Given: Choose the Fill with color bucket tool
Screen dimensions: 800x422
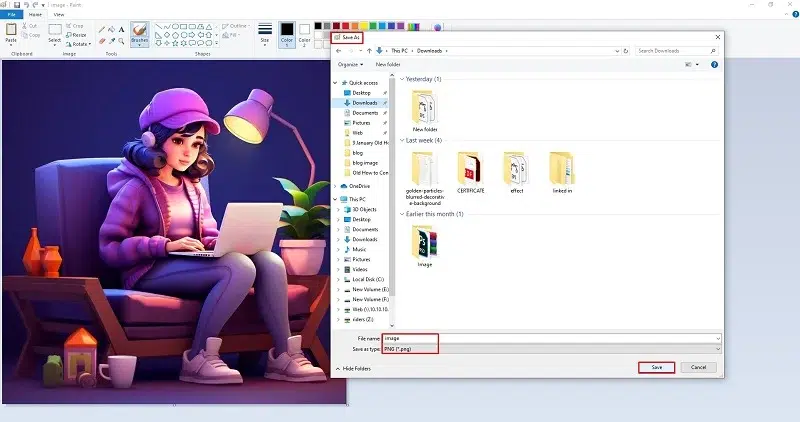Looking at the screenshot, I should [x=111, y=30].
